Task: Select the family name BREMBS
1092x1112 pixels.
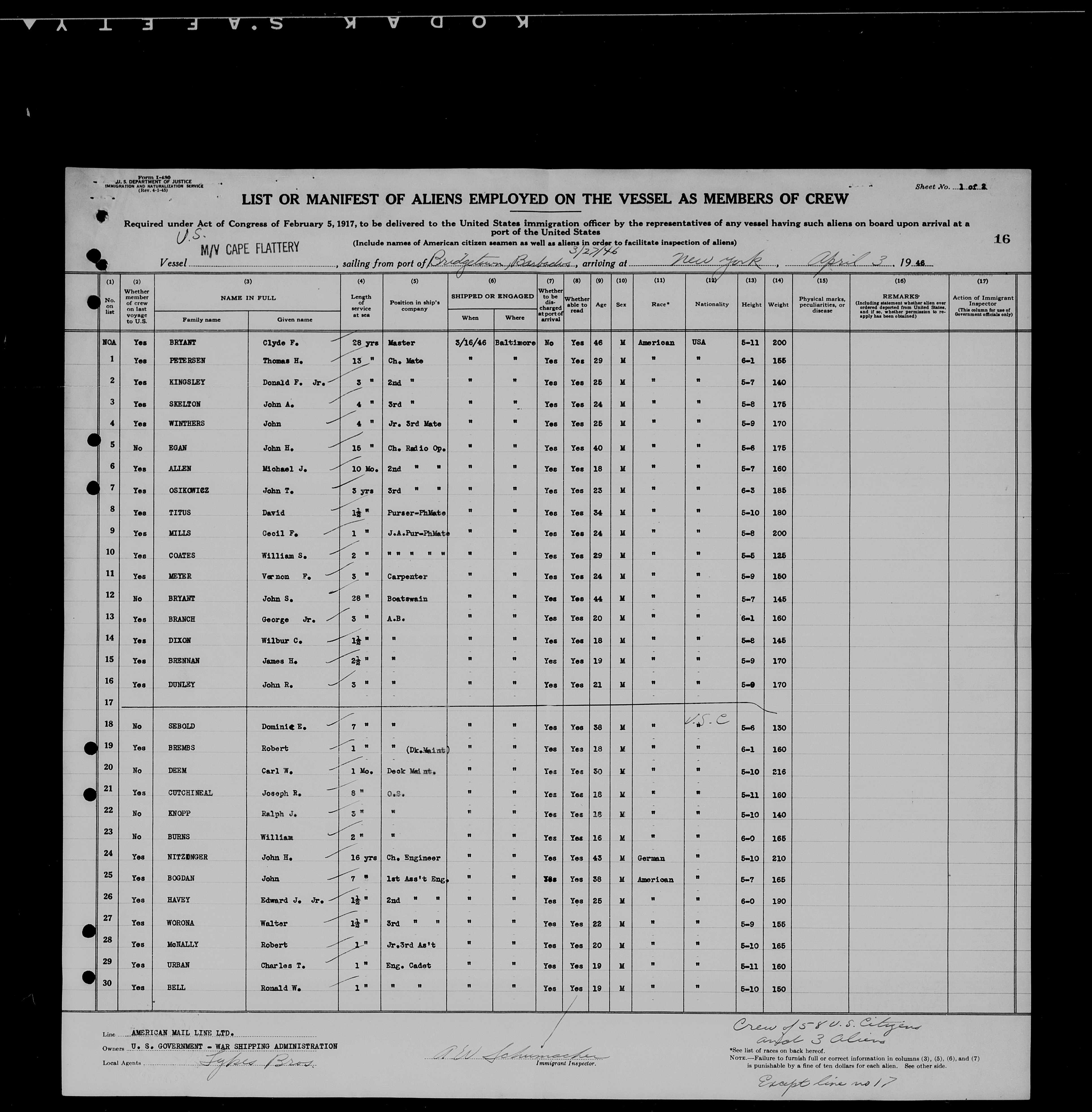Action: 182,748
